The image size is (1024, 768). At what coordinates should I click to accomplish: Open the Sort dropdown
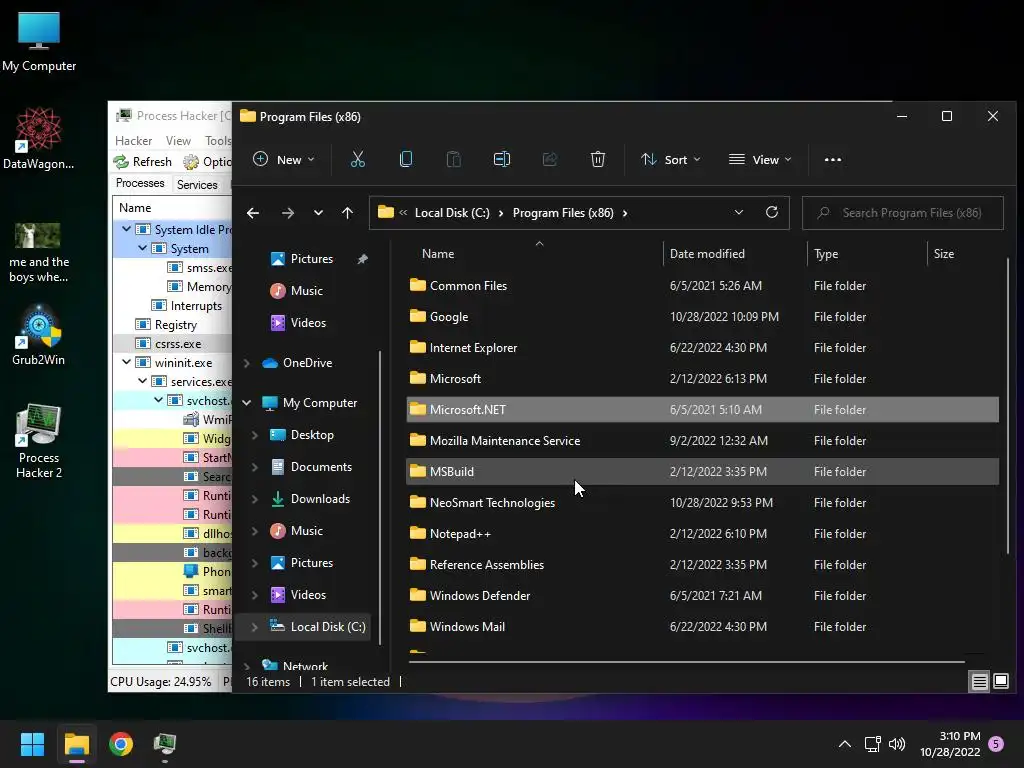671,159
